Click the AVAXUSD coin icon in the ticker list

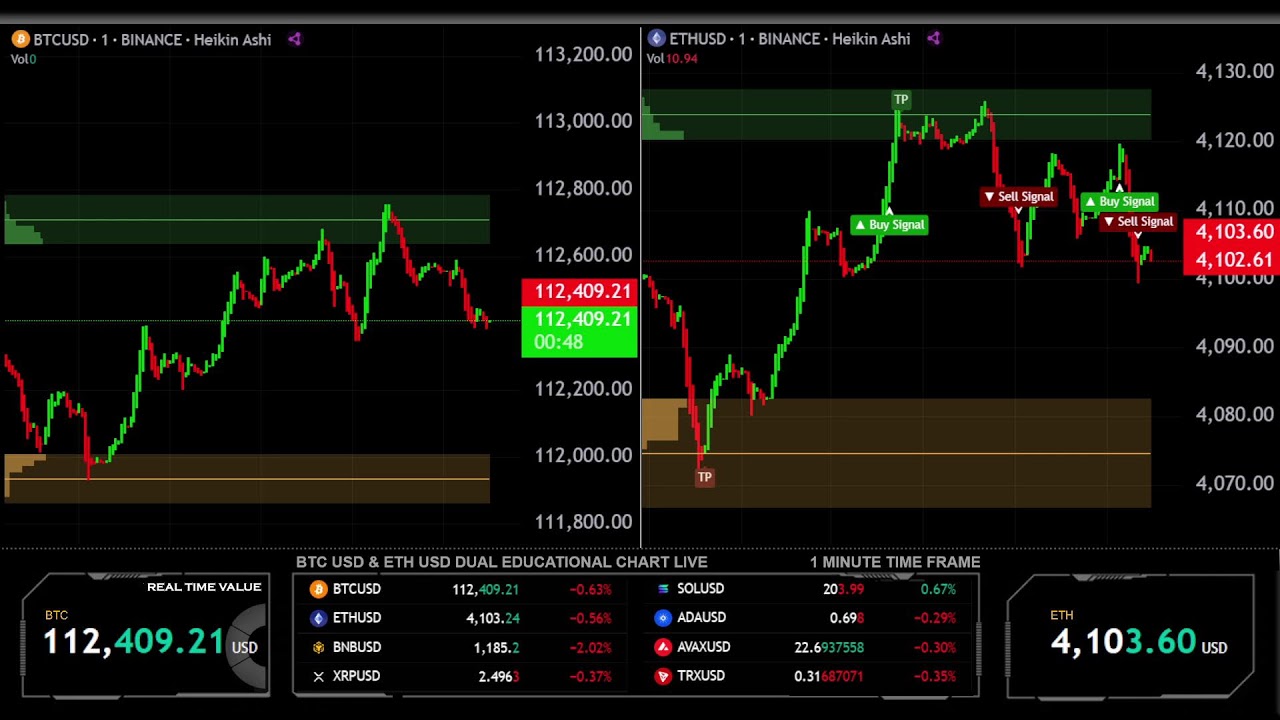[x=662, y=648]
